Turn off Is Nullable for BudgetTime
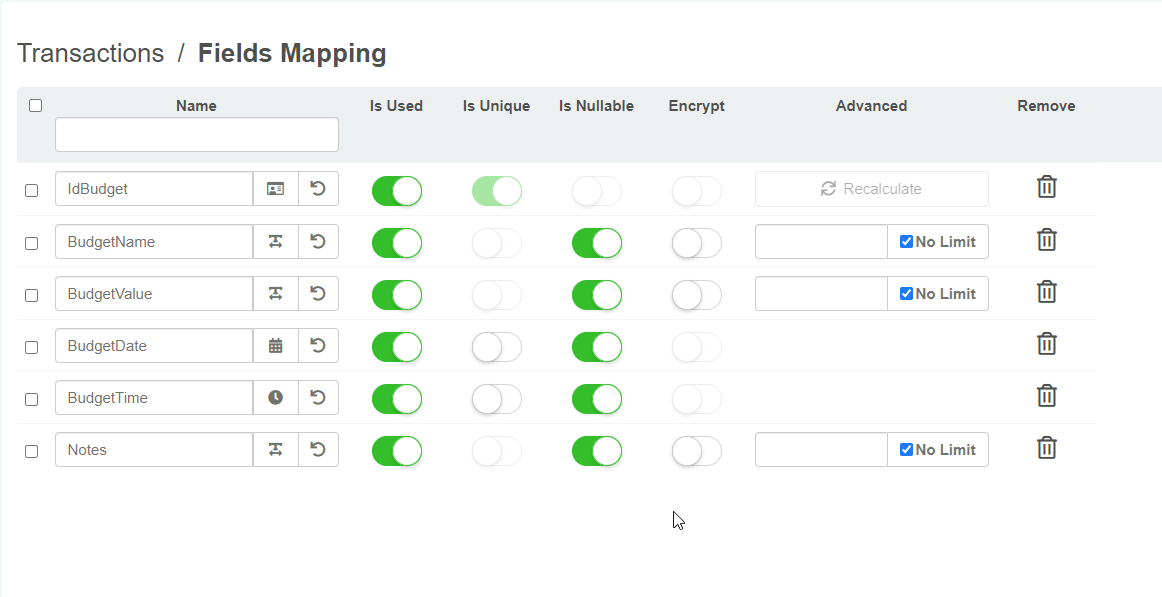Image resolution: width=1162 pixels, height=597 pixels. click(597, 399)
